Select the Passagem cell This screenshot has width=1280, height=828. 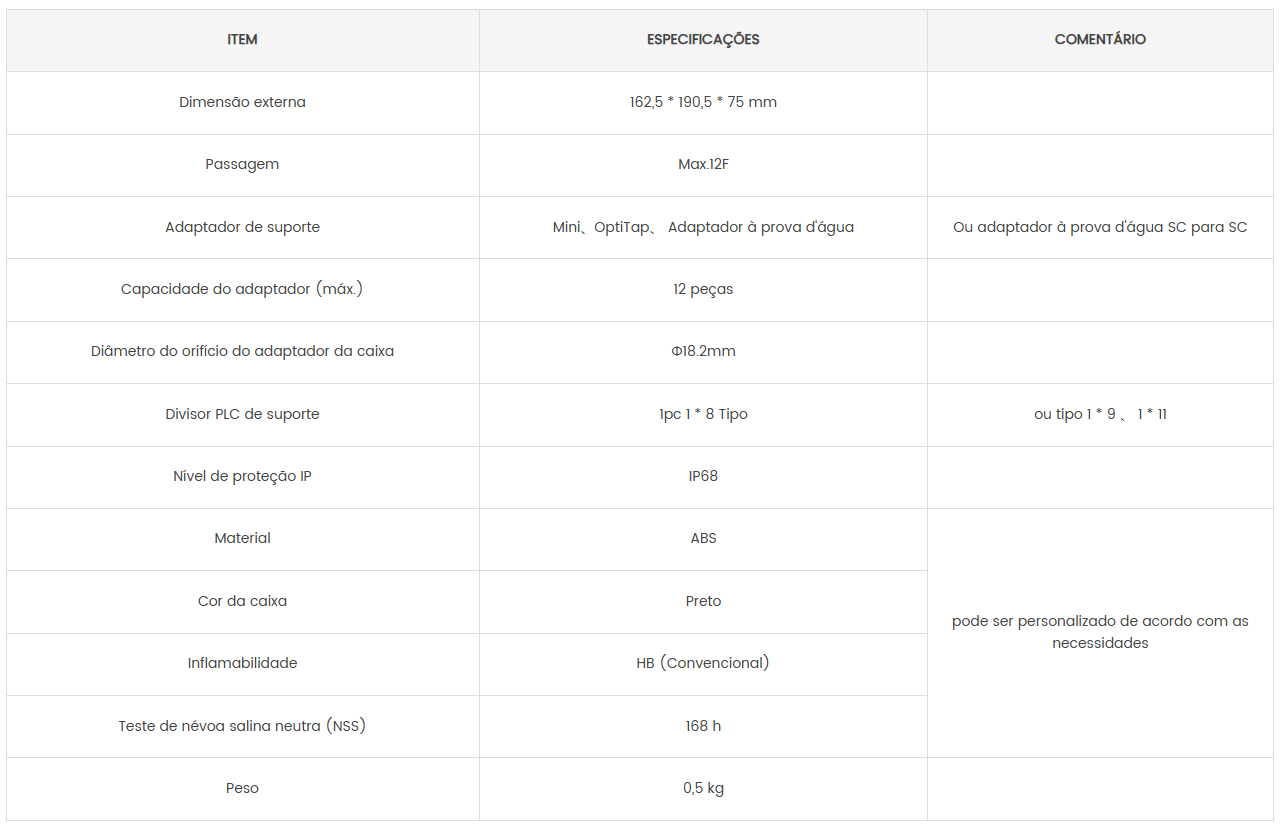(242, 164)
